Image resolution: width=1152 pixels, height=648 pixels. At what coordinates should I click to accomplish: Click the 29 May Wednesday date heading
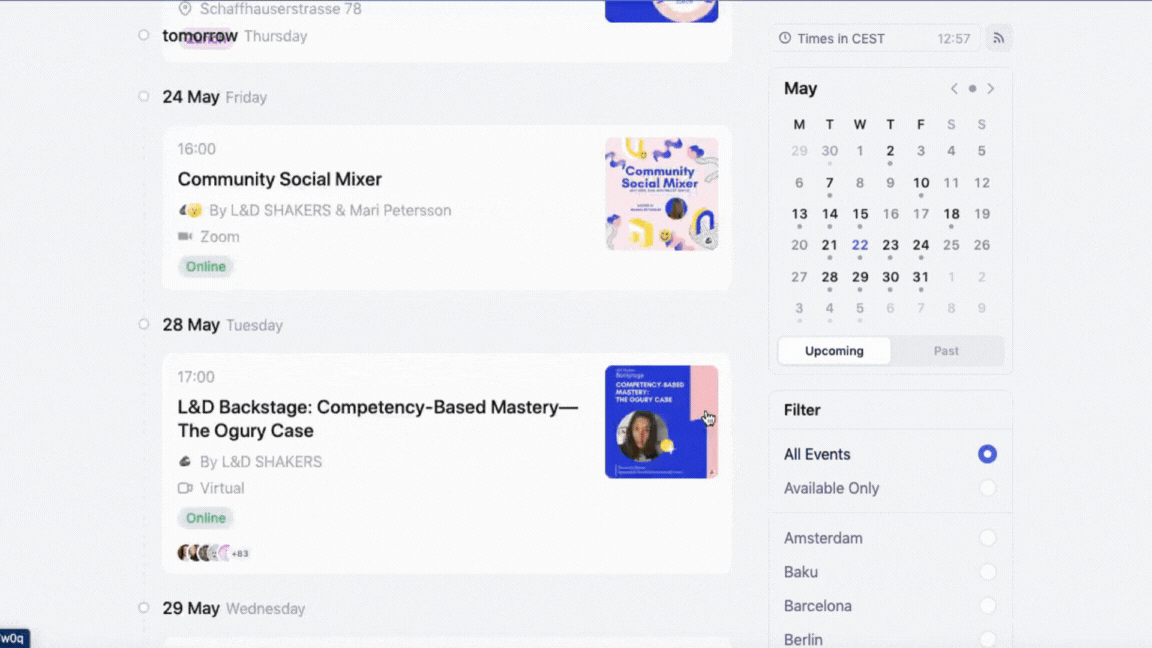[234, 608]
